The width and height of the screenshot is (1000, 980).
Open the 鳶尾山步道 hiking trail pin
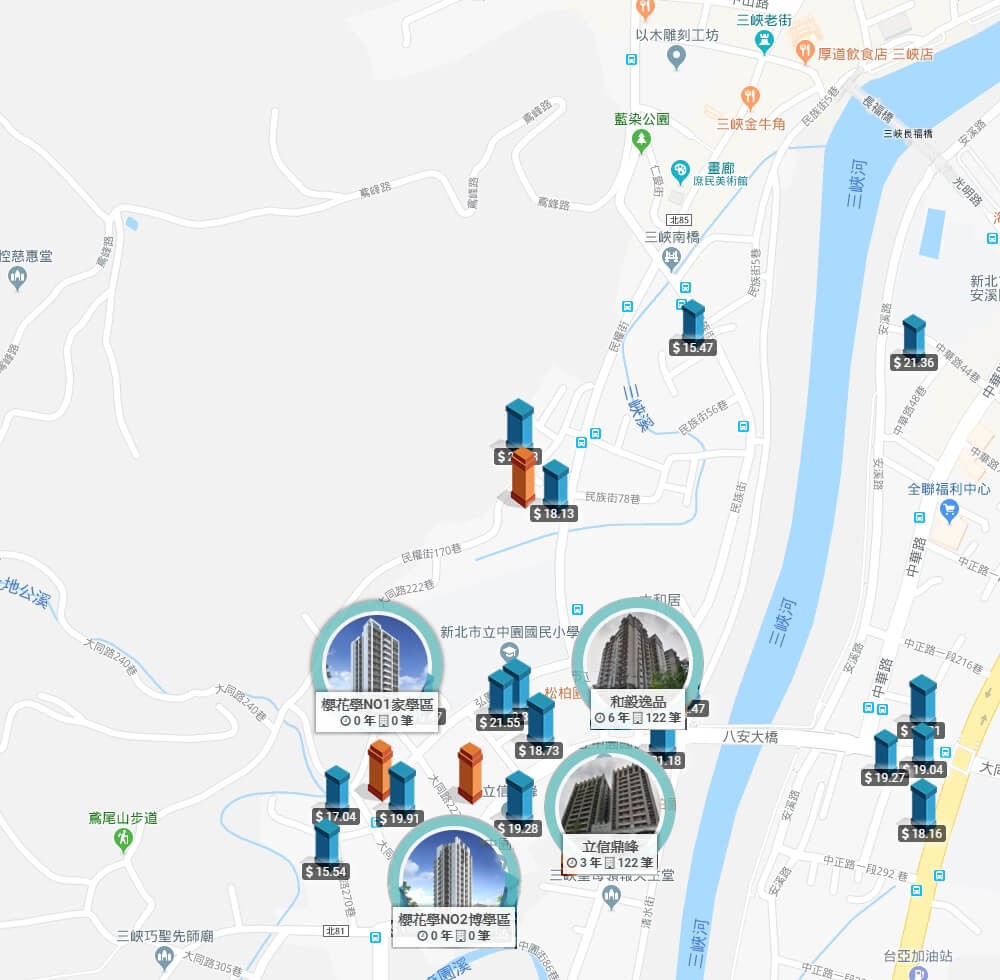pyautogui.click(x=123, y=840)
